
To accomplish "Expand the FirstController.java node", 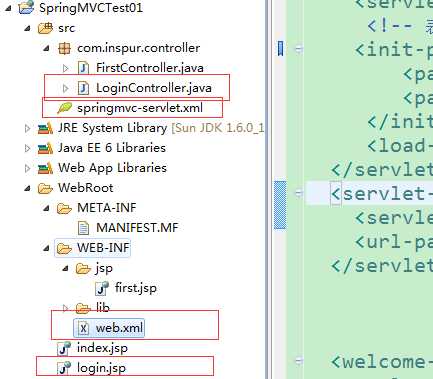I will pyautogui.click(x=66, y=68).
